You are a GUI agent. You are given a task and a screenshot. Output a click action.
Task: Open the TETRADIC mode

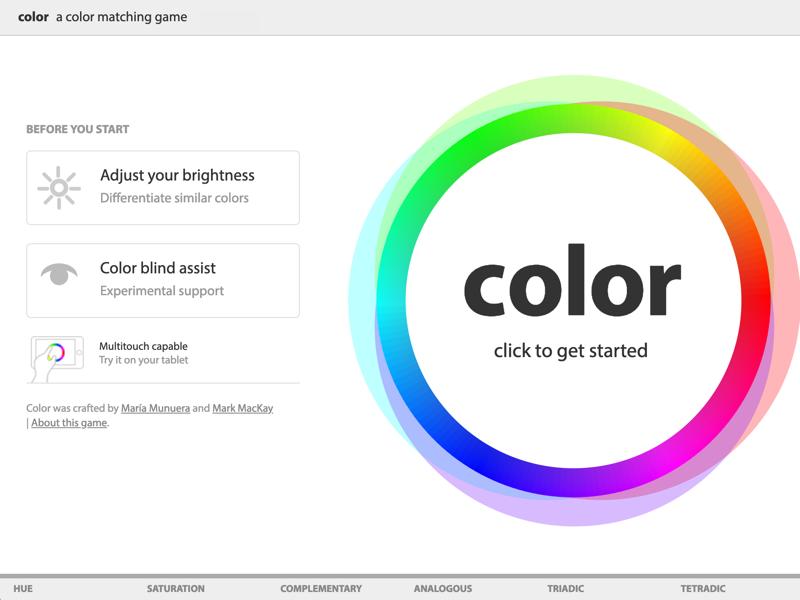702,588
